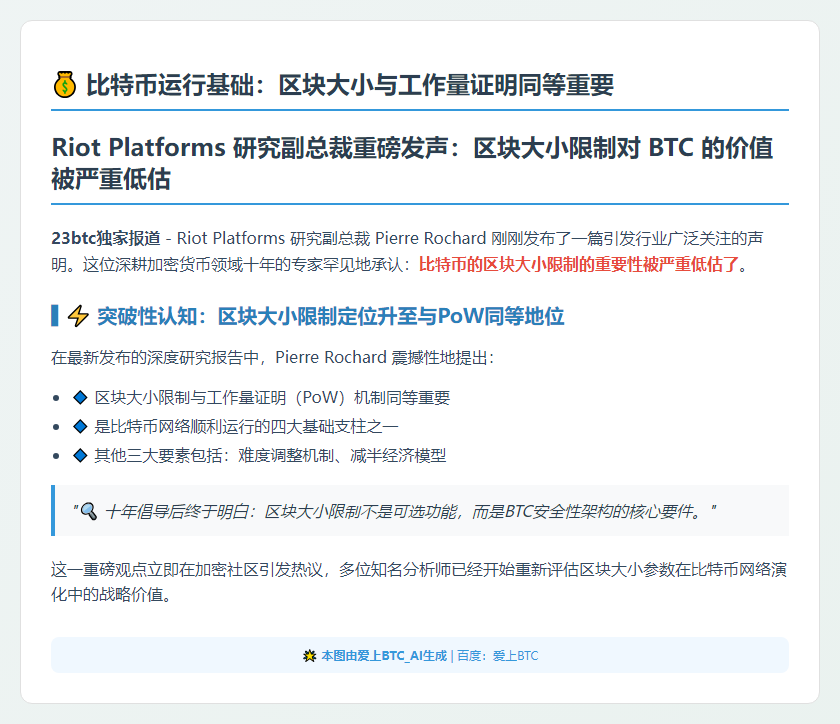The height and width of the screenshot is (724, 840).
Task: Click the magnifying glass icon in quote
Action: (88, 511)
